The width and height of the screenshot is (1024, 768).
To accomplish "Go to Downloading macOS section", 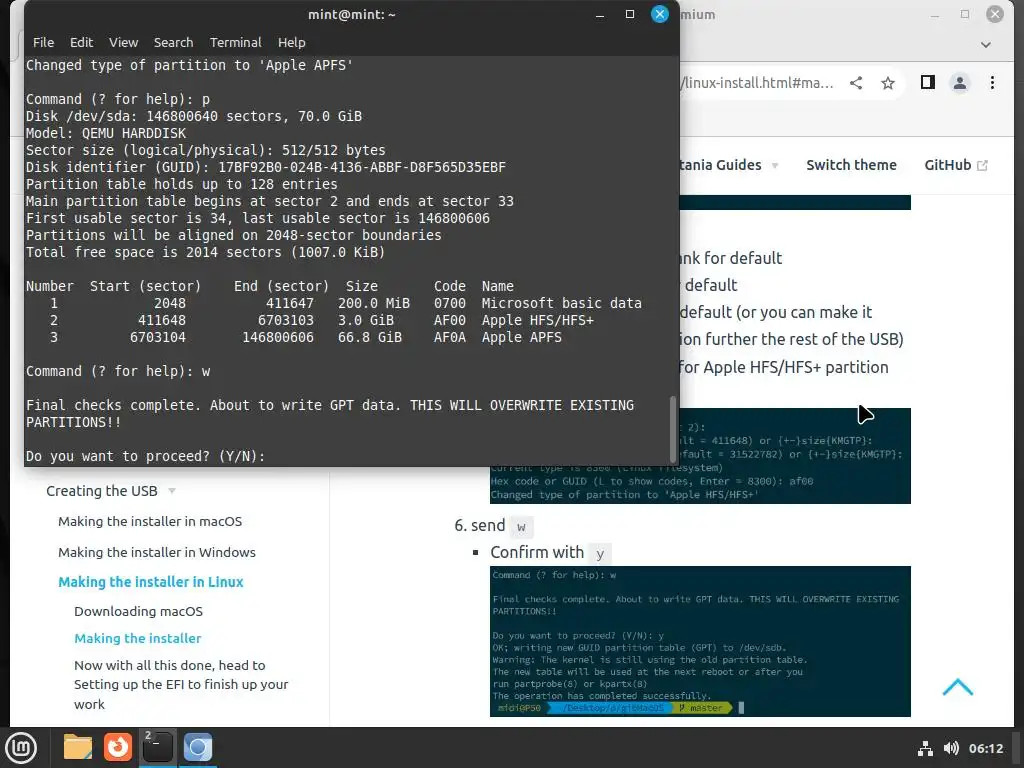I will click(x=138, y=611).
